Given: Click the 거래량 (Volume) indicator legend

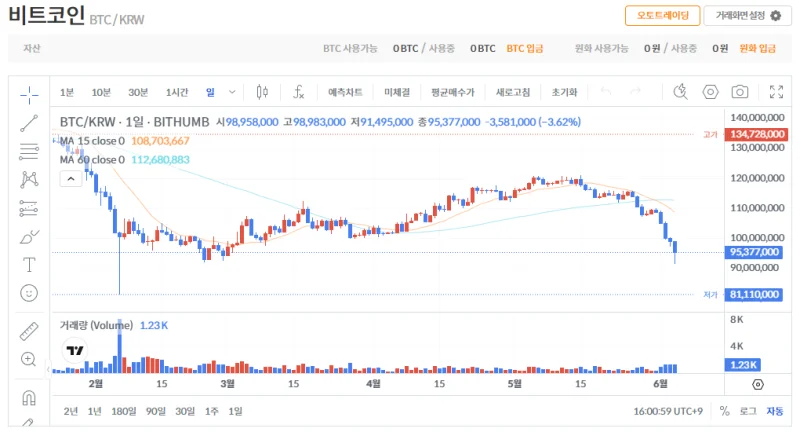Looking at the screenshot, I should [114, 325].
